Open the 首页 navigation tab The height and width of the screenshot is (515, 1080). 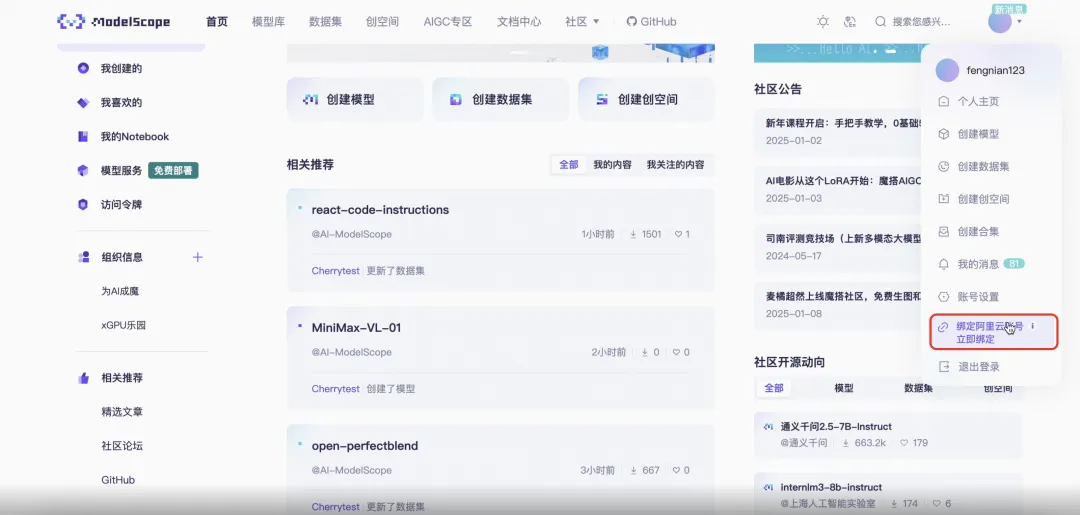tap(217, 21)
